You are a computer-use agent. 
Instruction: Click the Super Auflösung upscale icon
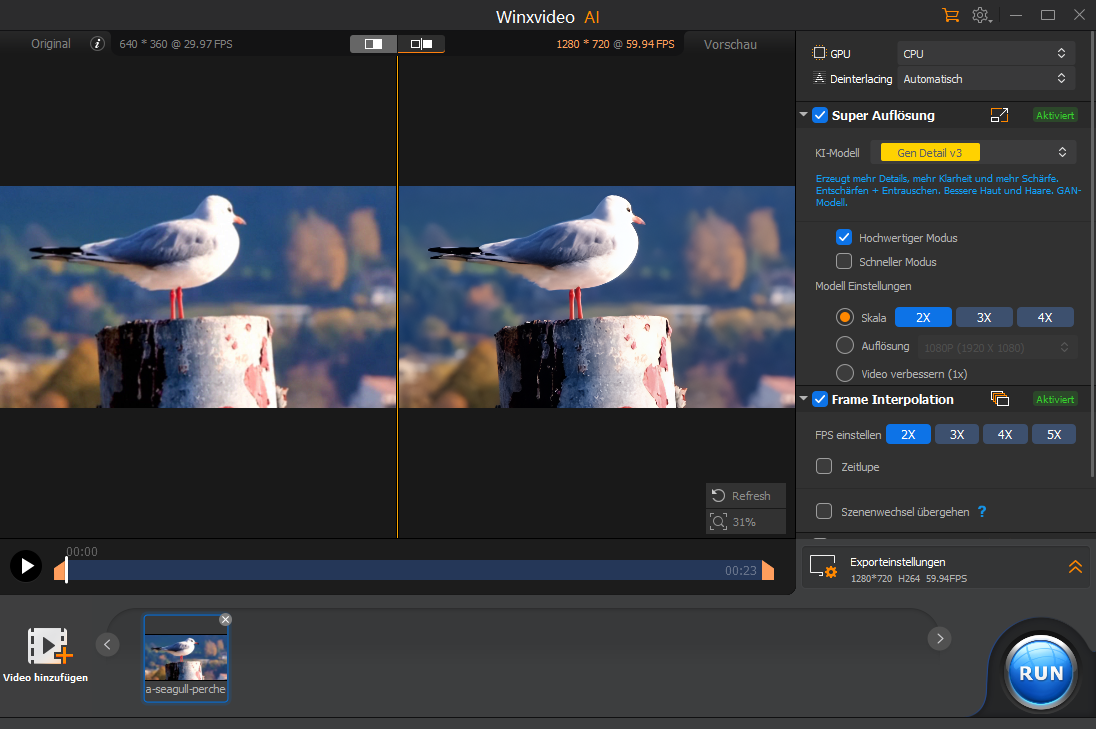(999, 115)
